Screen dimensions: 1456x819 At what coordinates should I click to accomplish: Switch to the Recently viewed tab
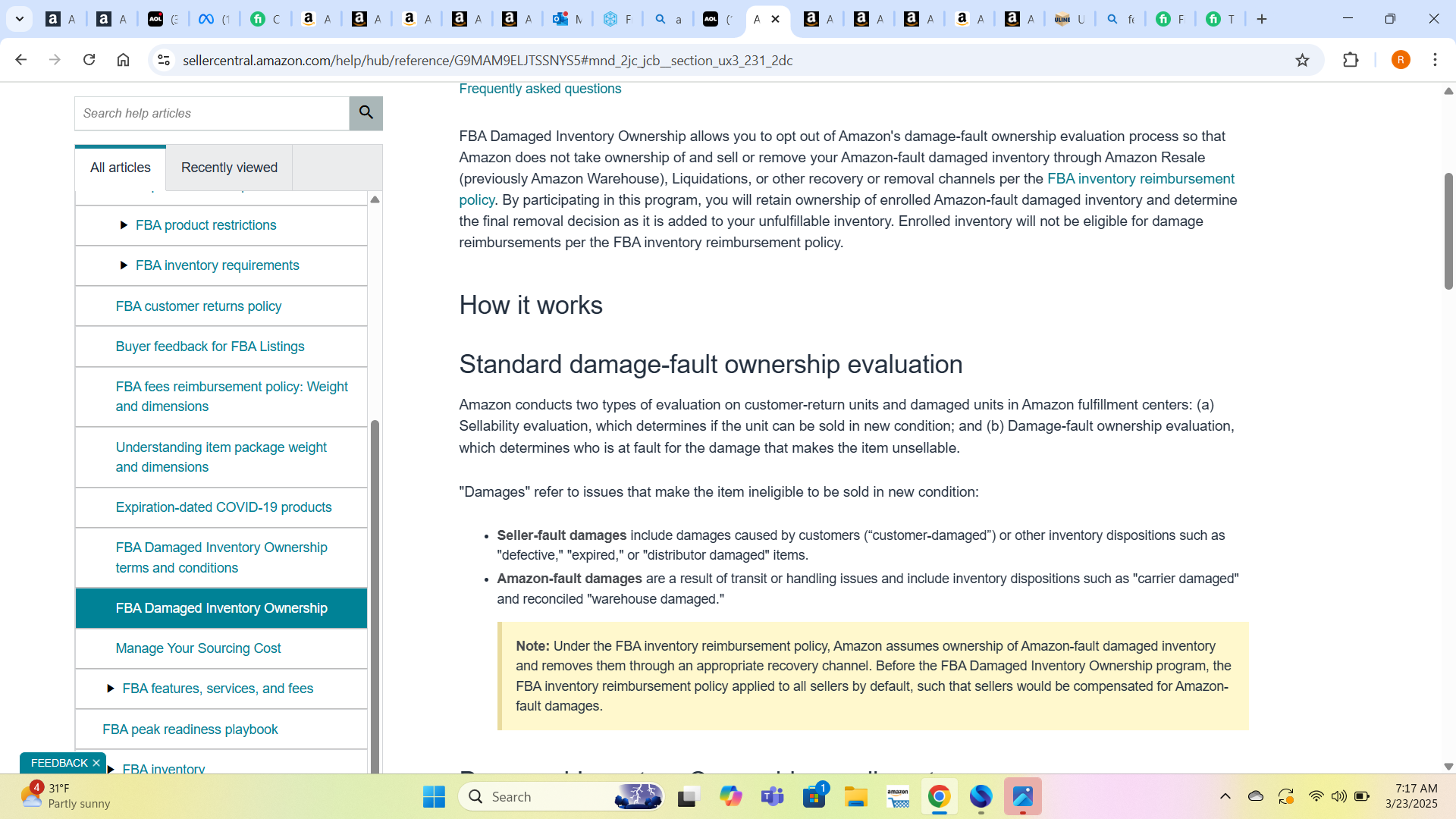[229, 168]
